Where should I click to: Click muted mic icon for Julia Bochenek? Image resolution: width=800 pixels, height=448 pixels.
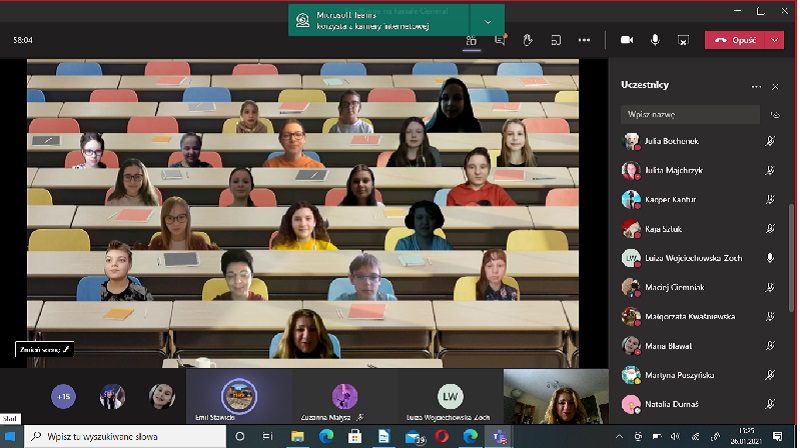point(770,141)
